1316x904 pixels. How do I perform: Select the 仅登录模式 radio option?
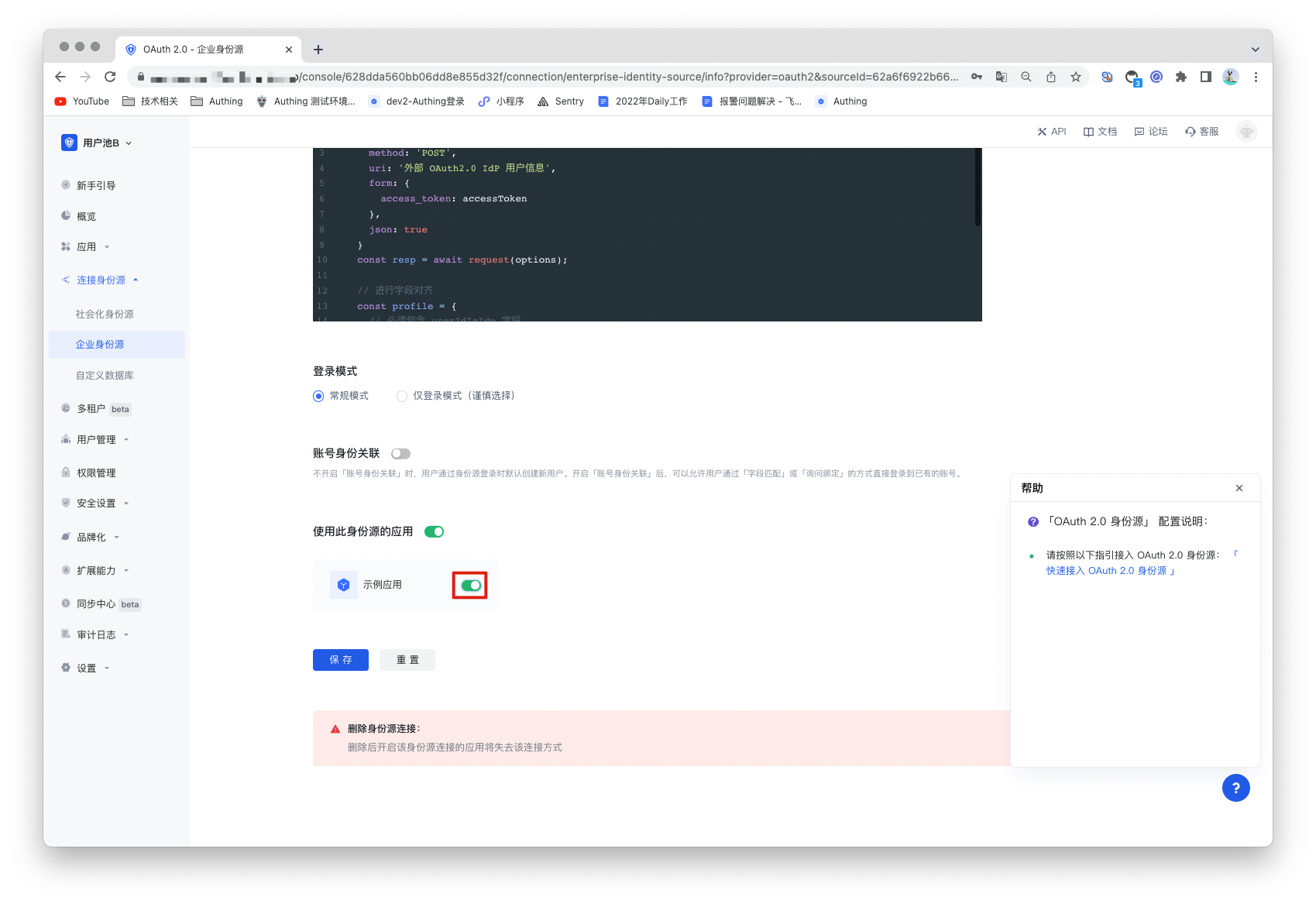(x=402, y=396)
